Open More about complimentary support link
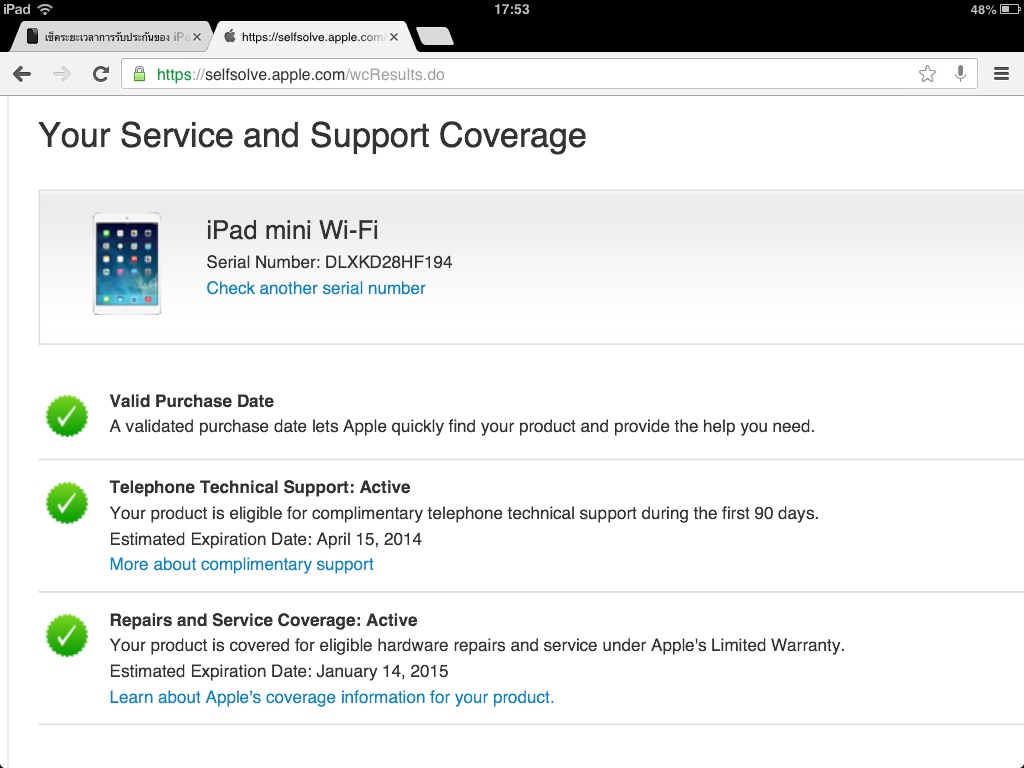The width and height of the screenshot is (1024, 768). (241, 564)
